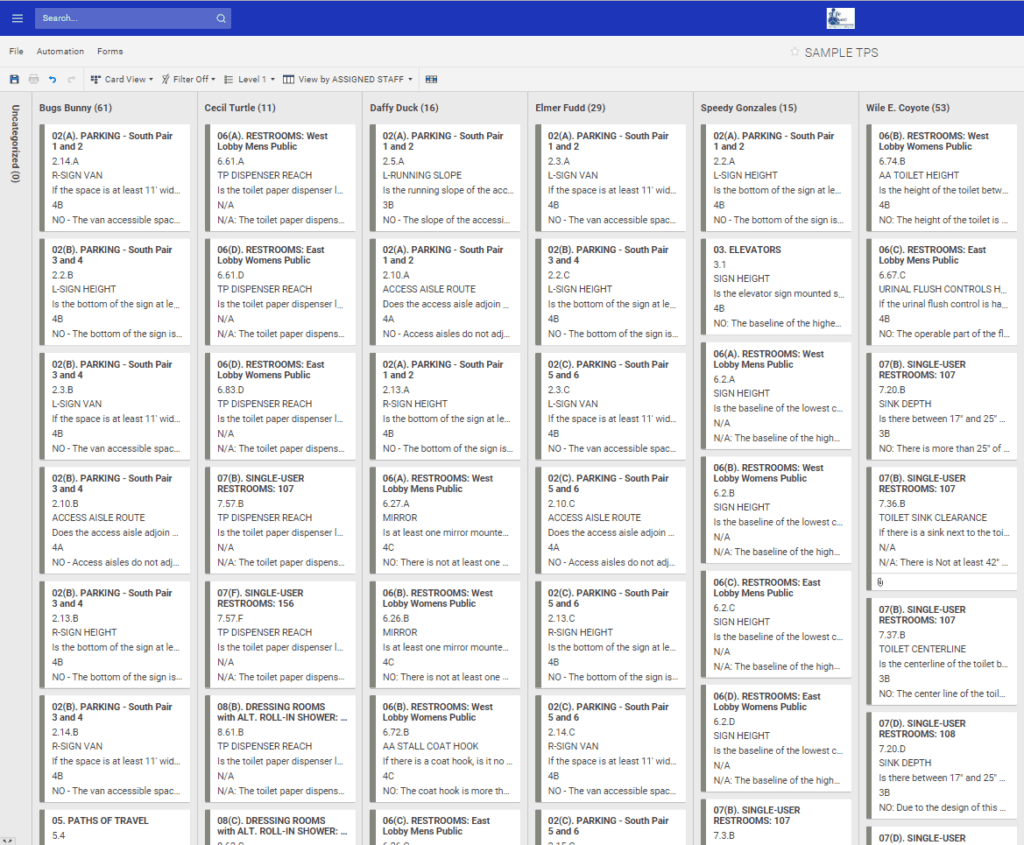Viewport: 1024px width, 845px height.
Task: Open the Forms menu
Action: click(x=110, y=51)
